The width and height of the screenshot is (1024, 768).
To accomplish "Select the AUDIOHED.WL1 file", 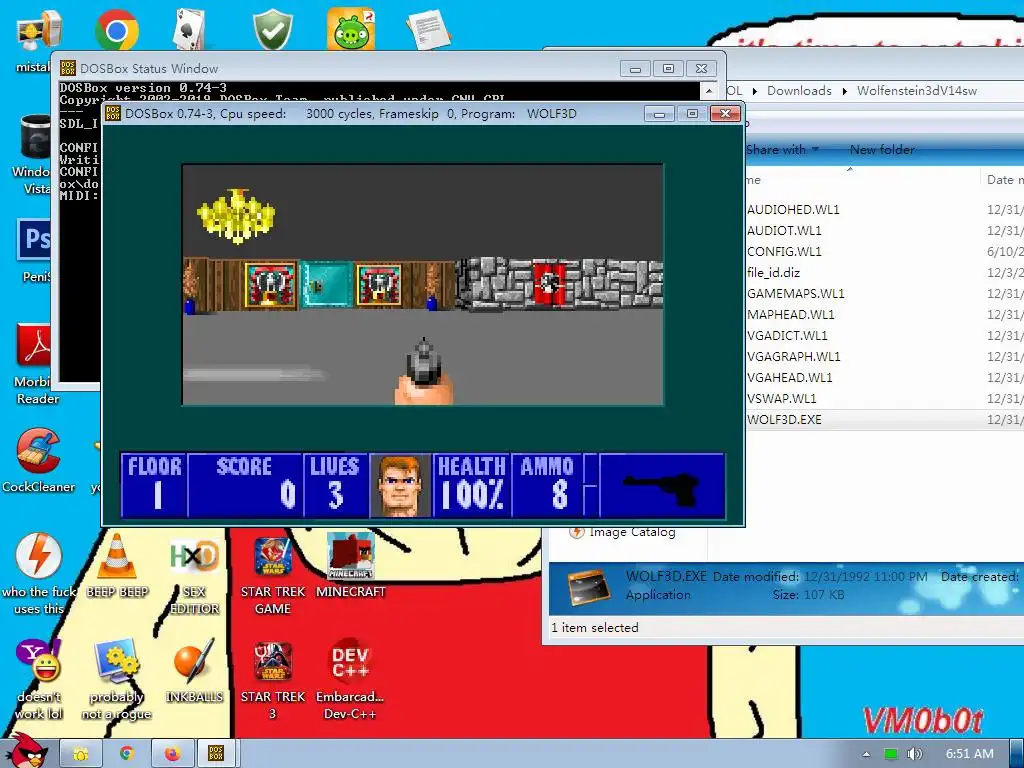I will [x=793, y=210].
